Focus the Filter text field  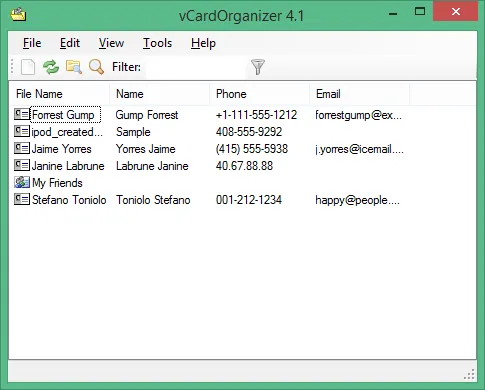click(x=196, y=67)
